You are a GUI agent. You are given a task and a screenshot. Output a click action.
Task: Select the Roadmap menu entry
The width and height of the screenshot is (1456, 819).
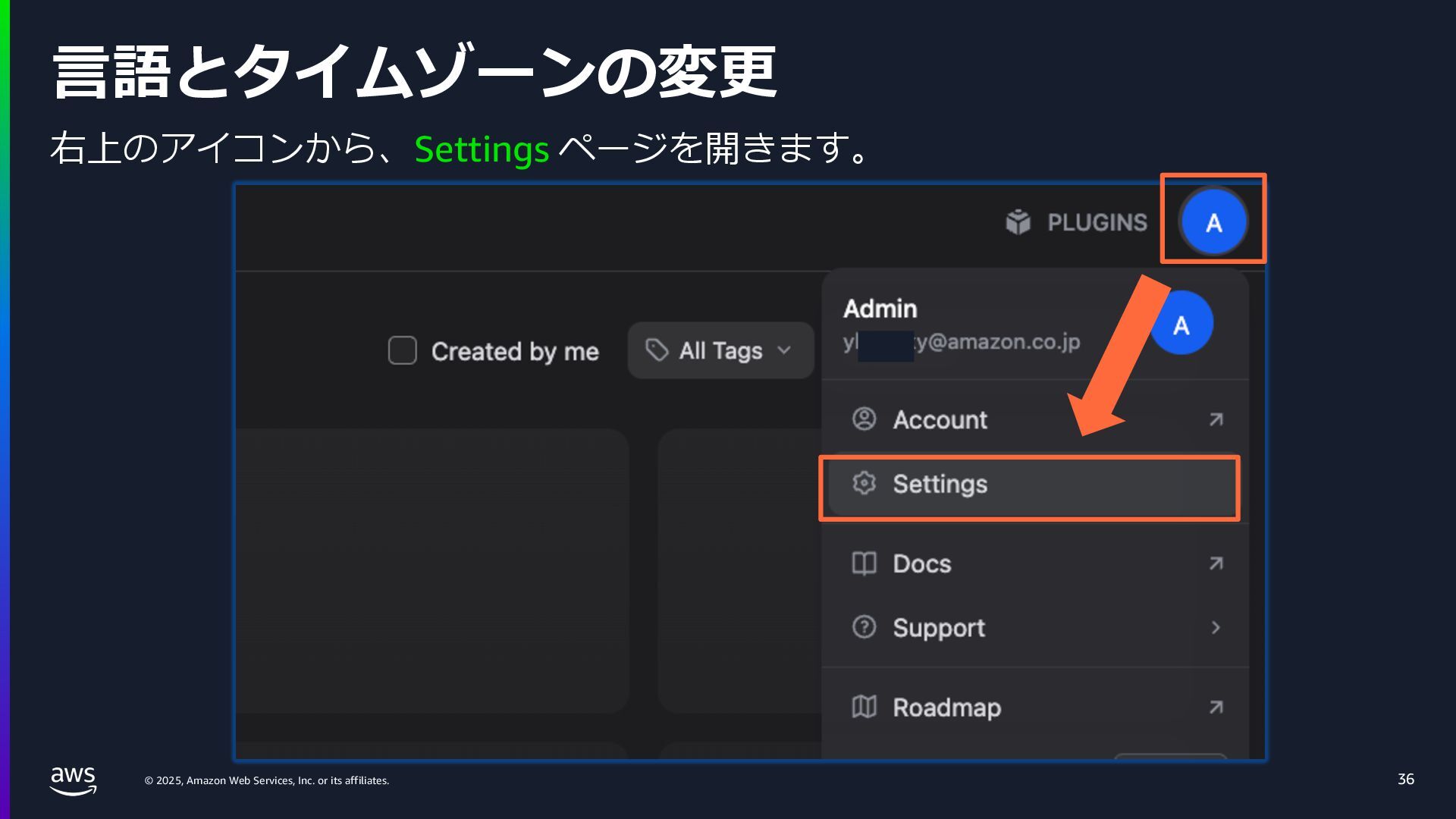point(946,708)
